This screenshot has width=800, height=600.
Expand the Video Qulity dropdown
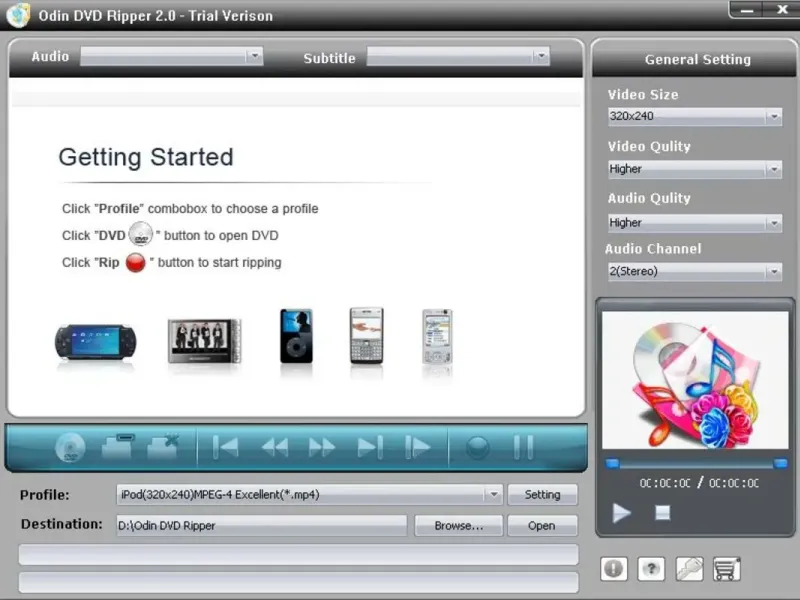694,169
